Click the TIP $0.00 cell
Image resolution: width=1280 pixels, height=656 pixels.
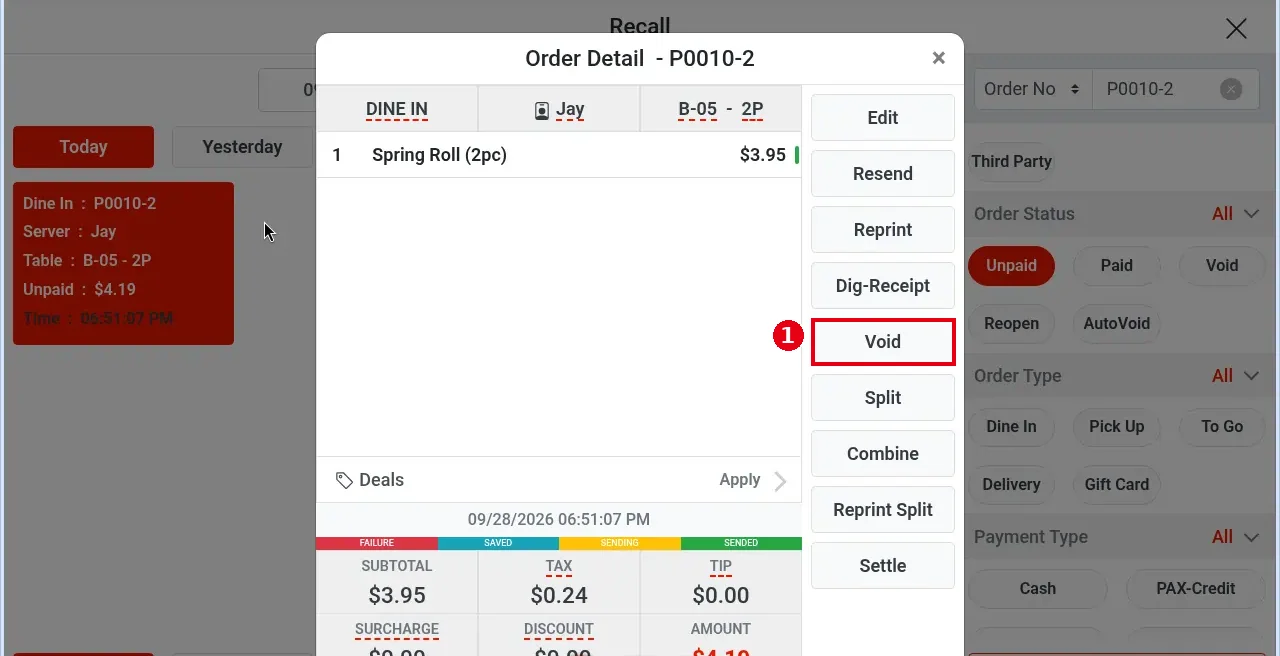721,582
